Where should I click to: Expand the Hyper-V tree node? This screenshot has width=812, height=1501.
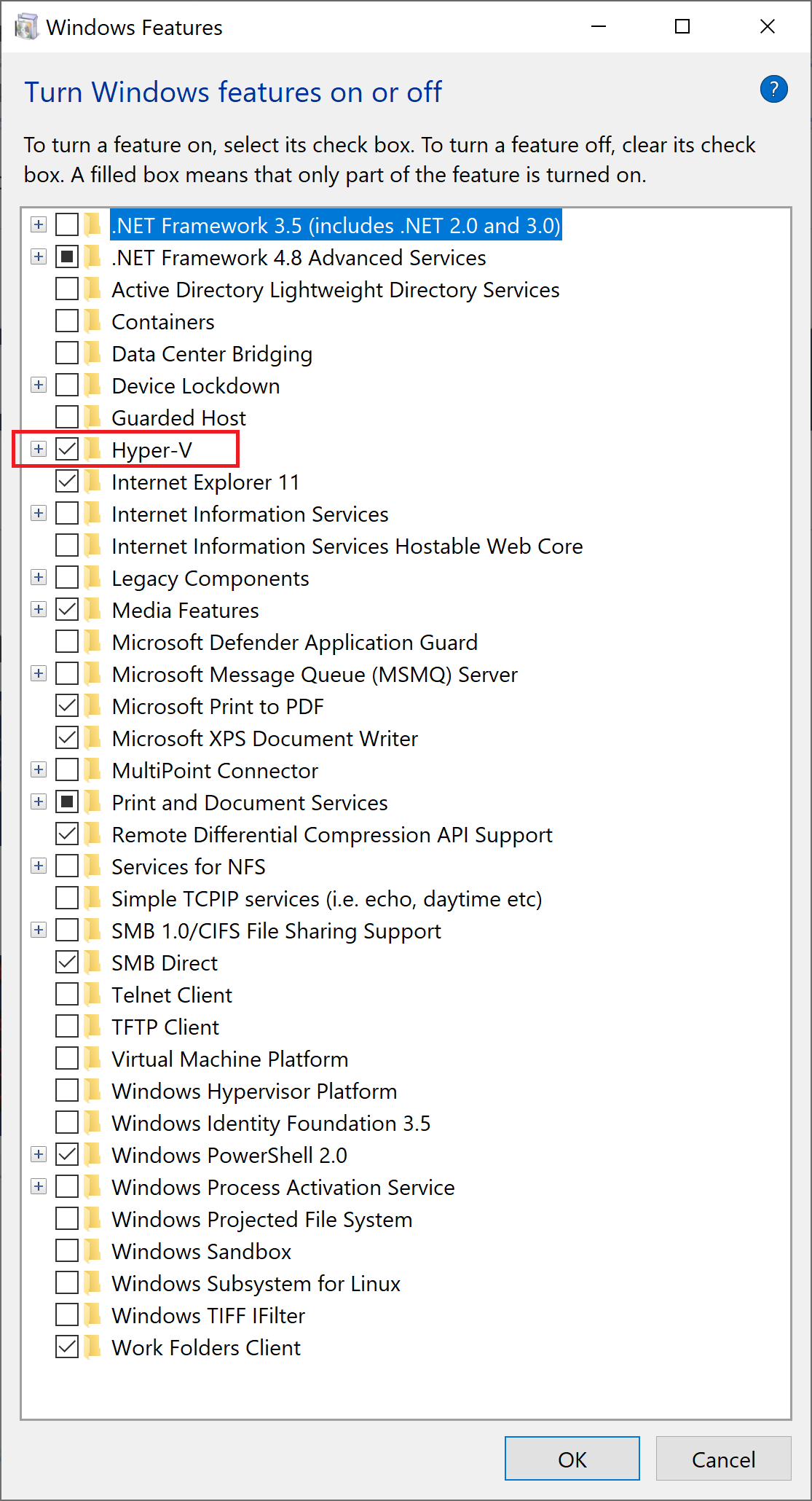39,449
